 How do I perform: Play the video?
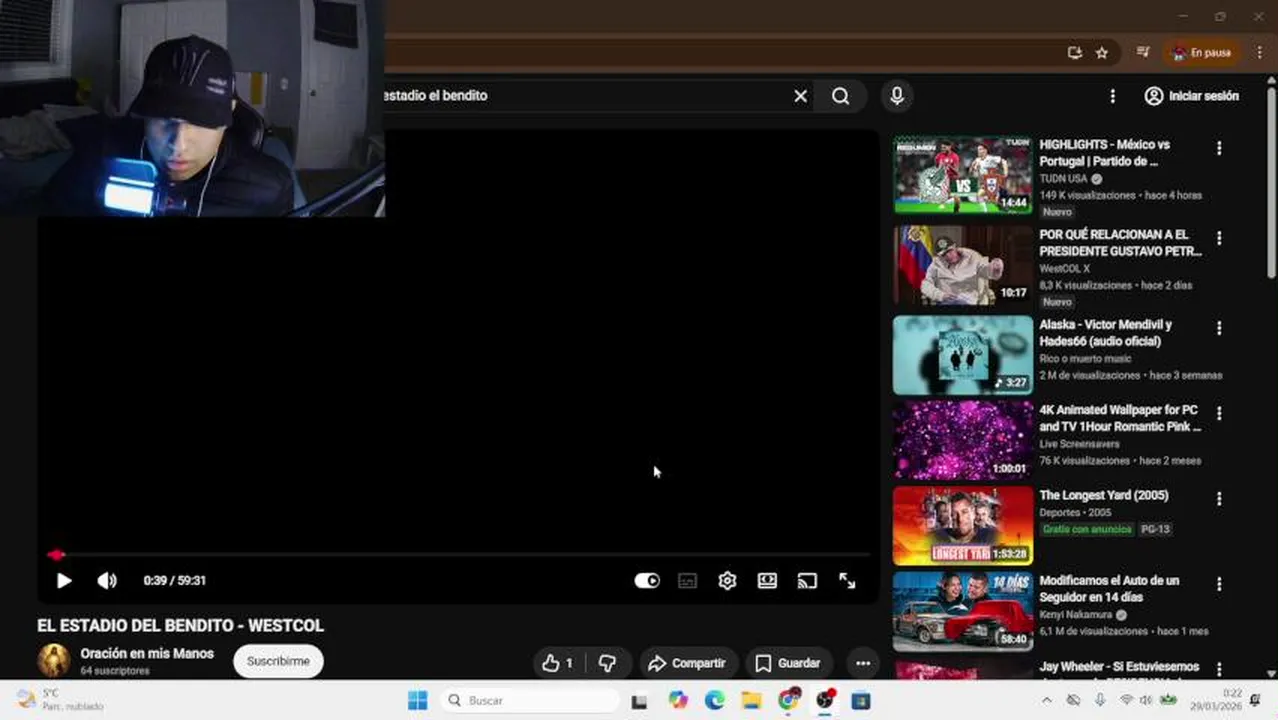(64, 580)
